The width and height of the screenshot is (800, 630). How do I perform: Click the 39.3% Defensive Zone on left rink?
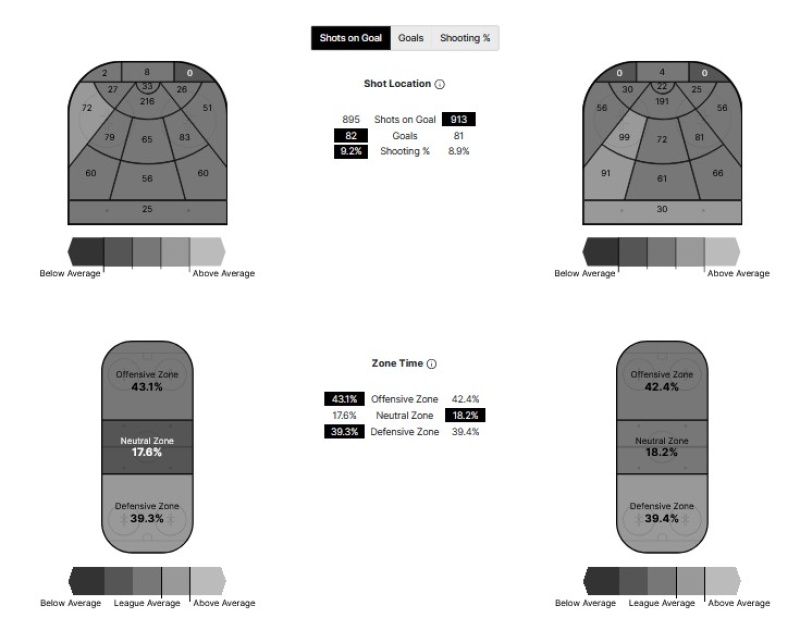147,512
